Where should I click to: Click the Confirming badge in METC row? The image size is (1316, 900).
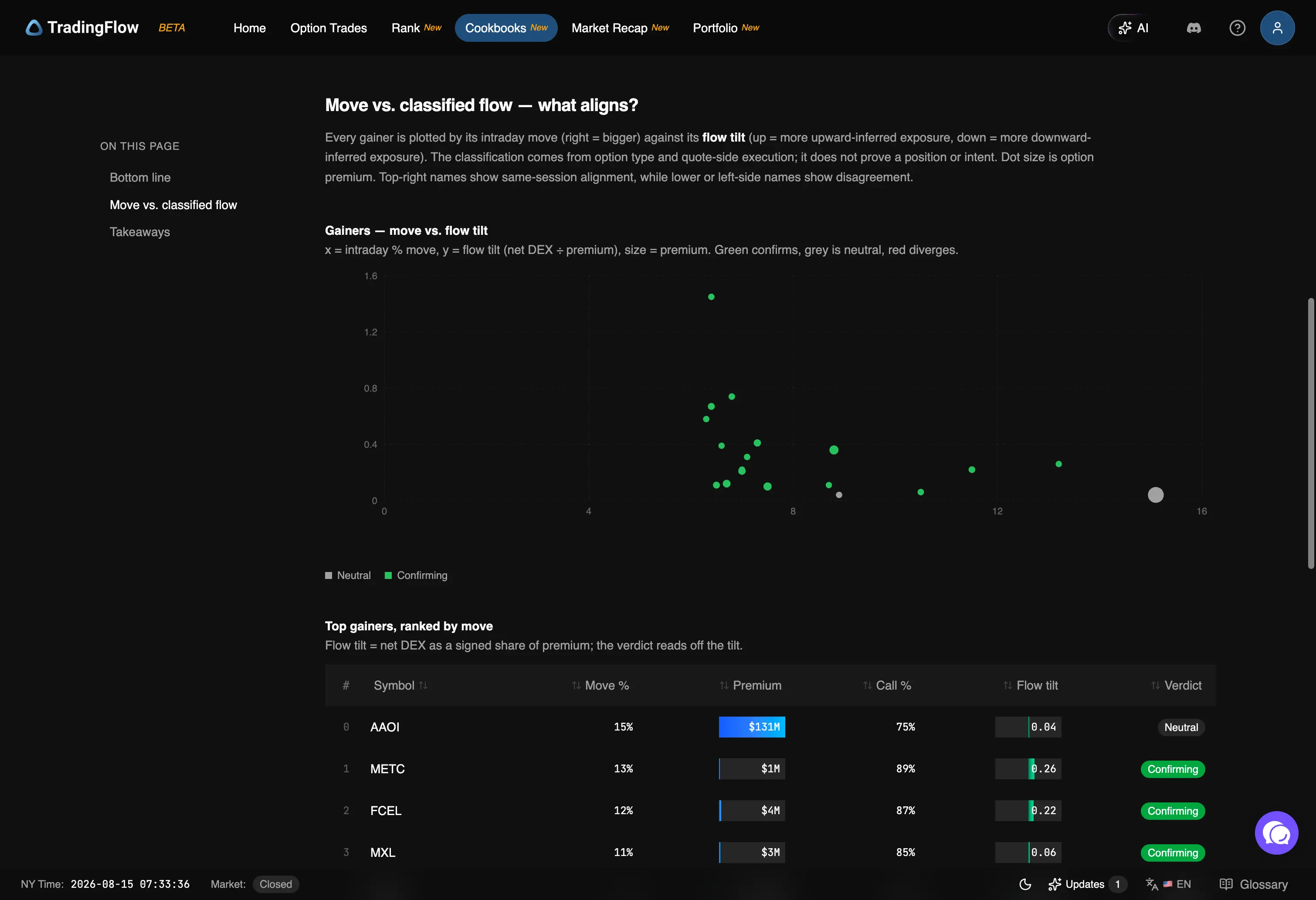click(x=1172, y=769)
